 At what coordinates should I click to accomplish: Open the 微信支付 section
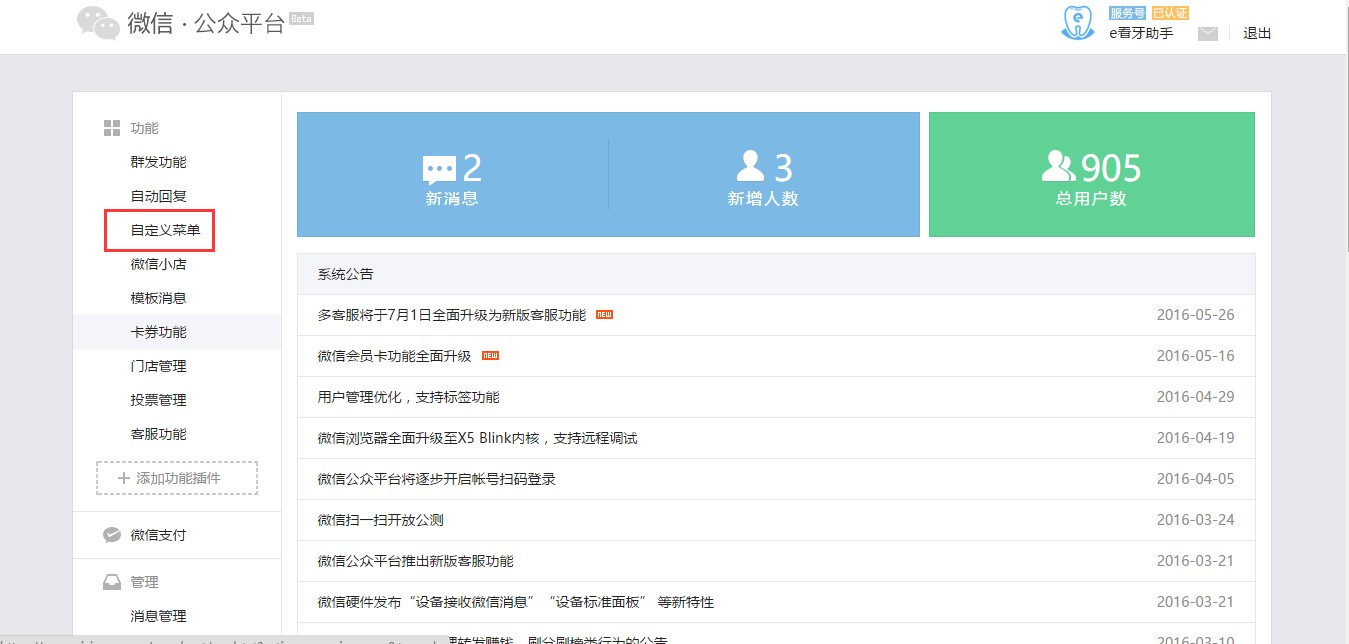pos(158,535)
